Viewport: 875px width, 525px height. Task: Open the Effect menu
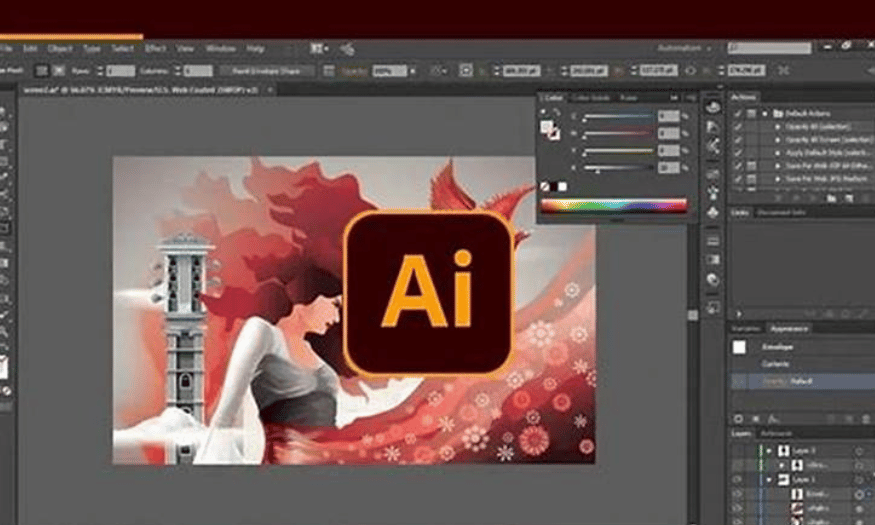[x=155, y=49]
